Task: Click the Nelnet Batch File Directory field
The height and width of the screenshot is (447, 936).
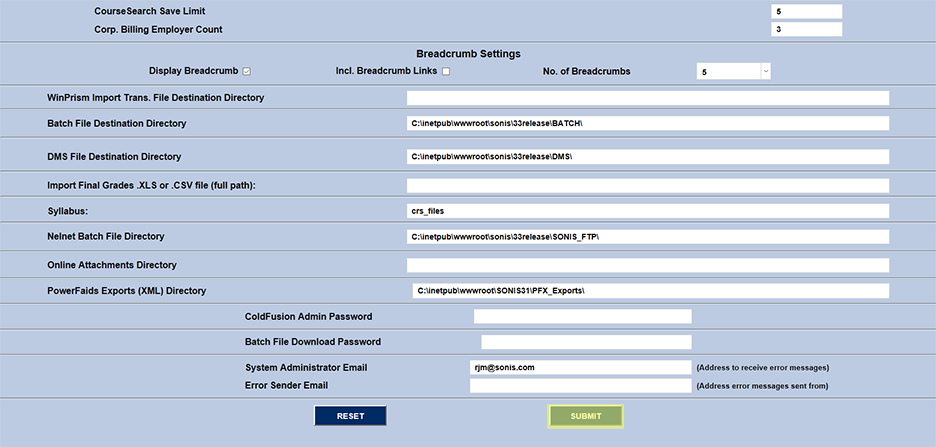Action: (x=647, y=236)
